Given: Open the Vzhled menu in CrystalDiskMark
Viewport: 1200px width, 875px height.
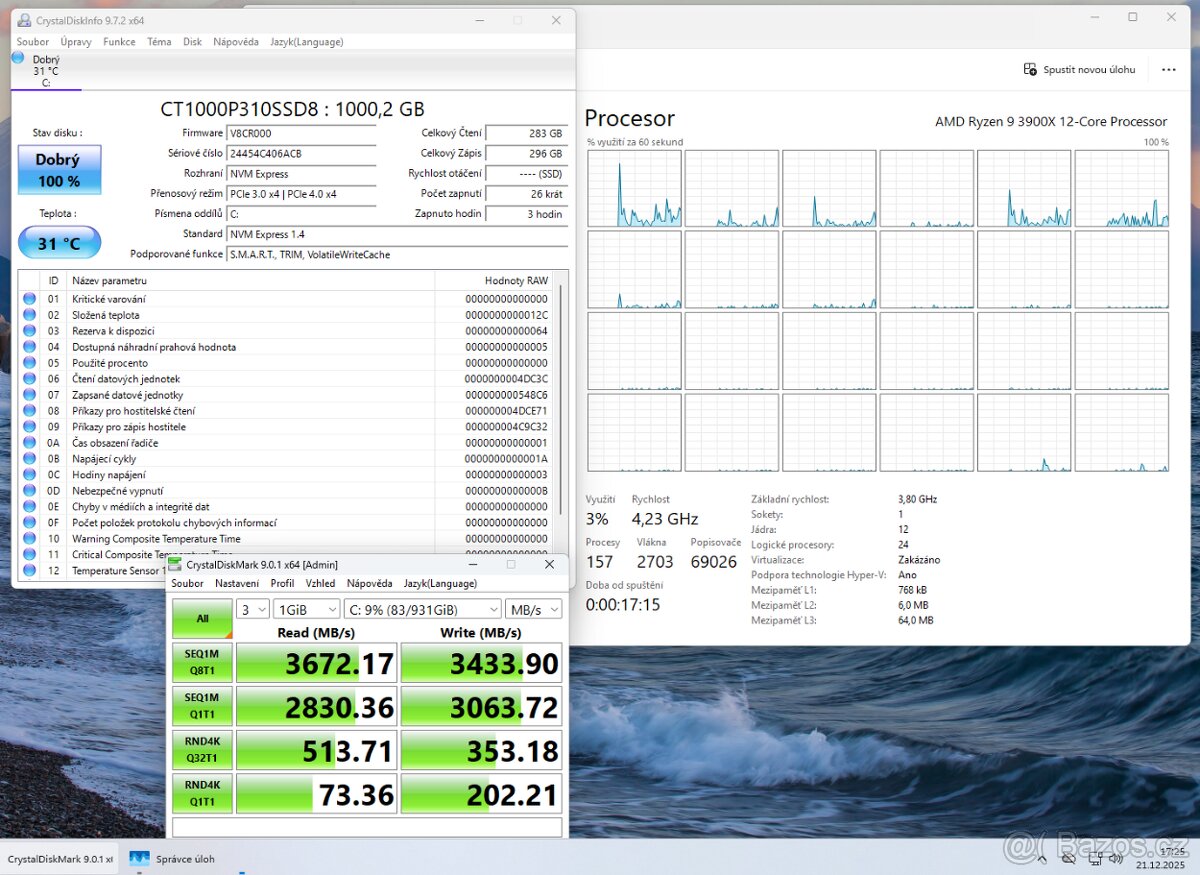Looking at the screenshot, I should point(320,583).
